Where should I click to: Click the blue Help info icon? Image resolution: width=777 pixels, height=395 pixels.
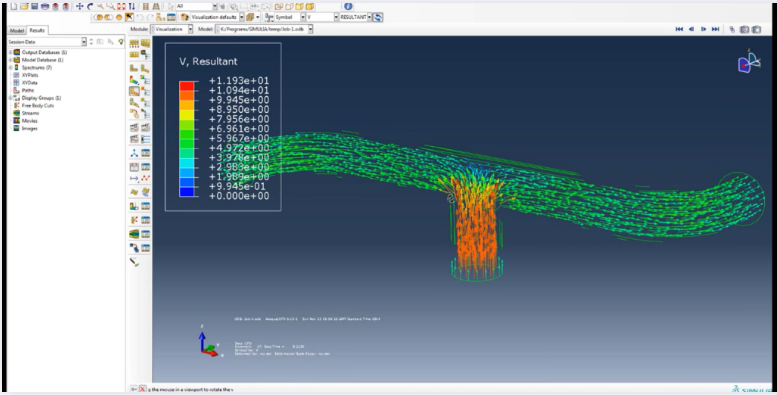(348, 6)
